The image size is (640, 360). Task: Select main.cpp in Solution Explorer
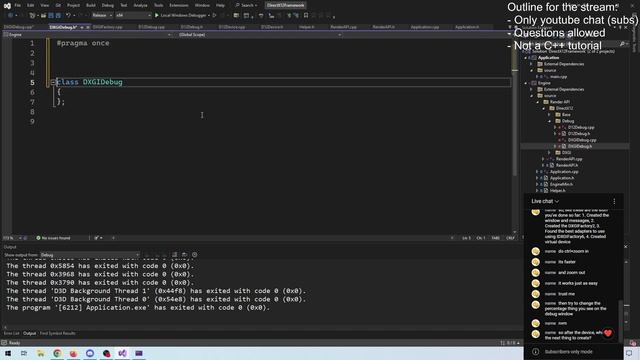(558, 77)
